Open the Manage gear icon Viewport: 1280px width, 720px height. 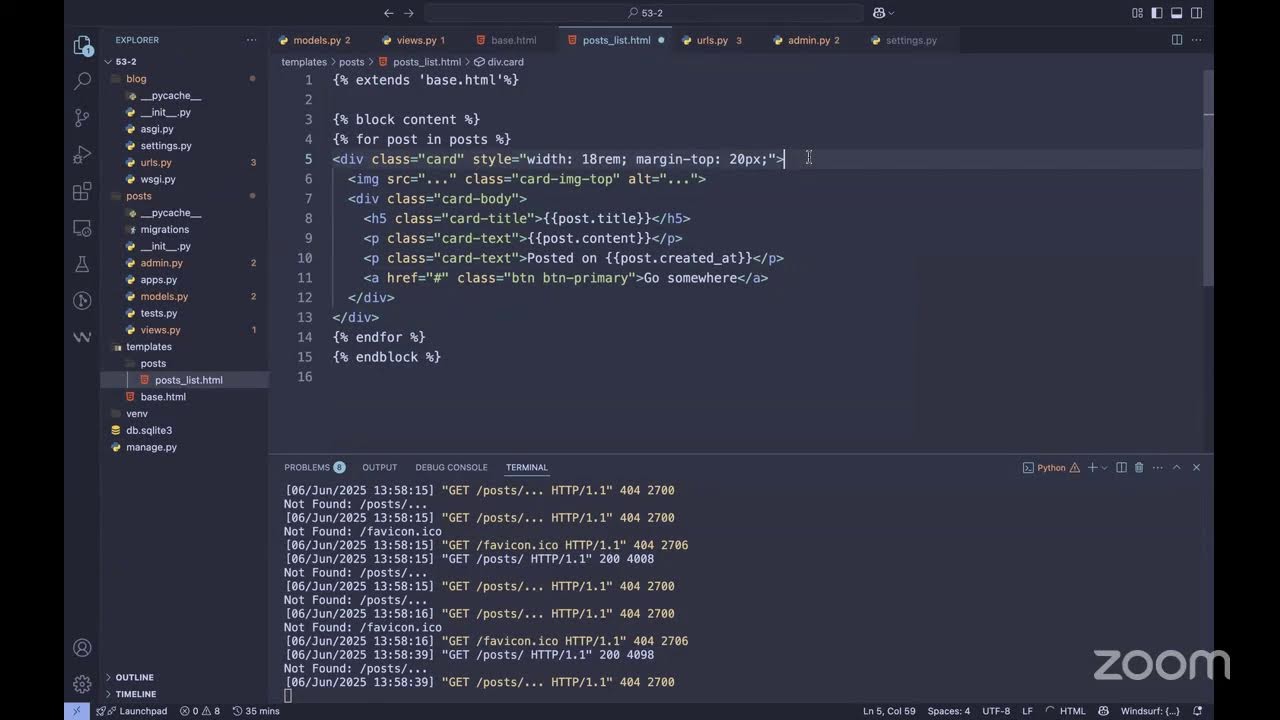pos(83,685)
